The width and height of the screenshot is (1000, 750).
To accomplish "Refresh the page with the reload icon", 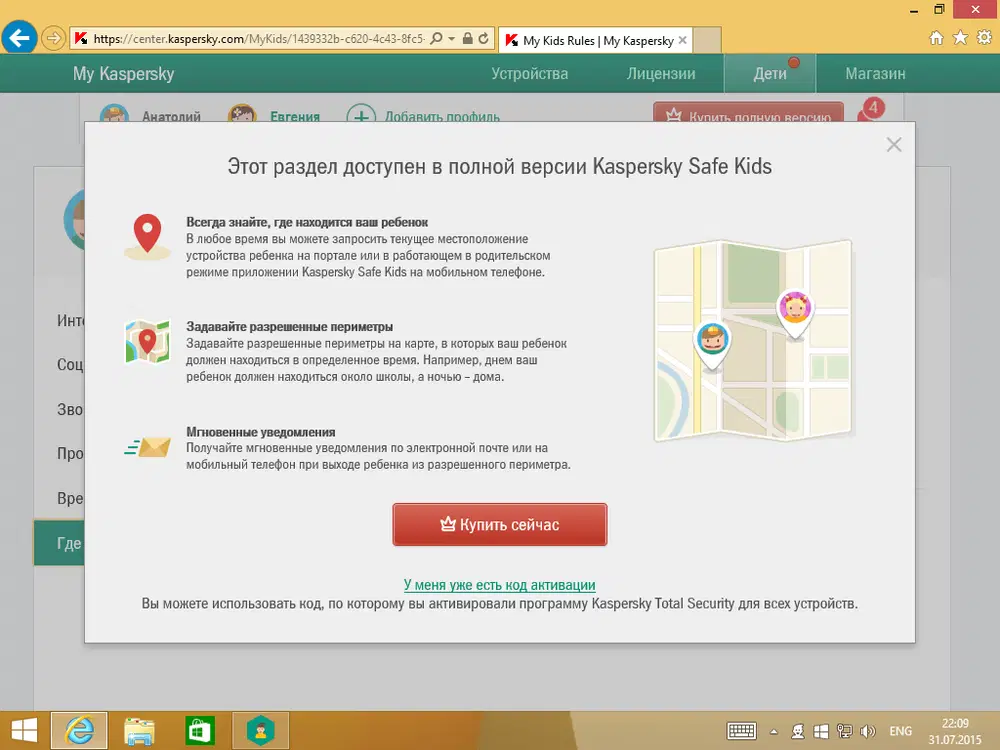I will pyautogui.click(x=483, y=38).
